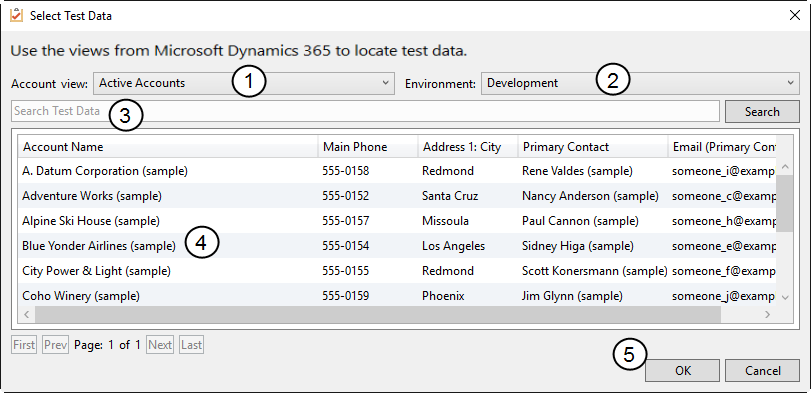Click the someone_i@ email cell

tap(724, 171)
